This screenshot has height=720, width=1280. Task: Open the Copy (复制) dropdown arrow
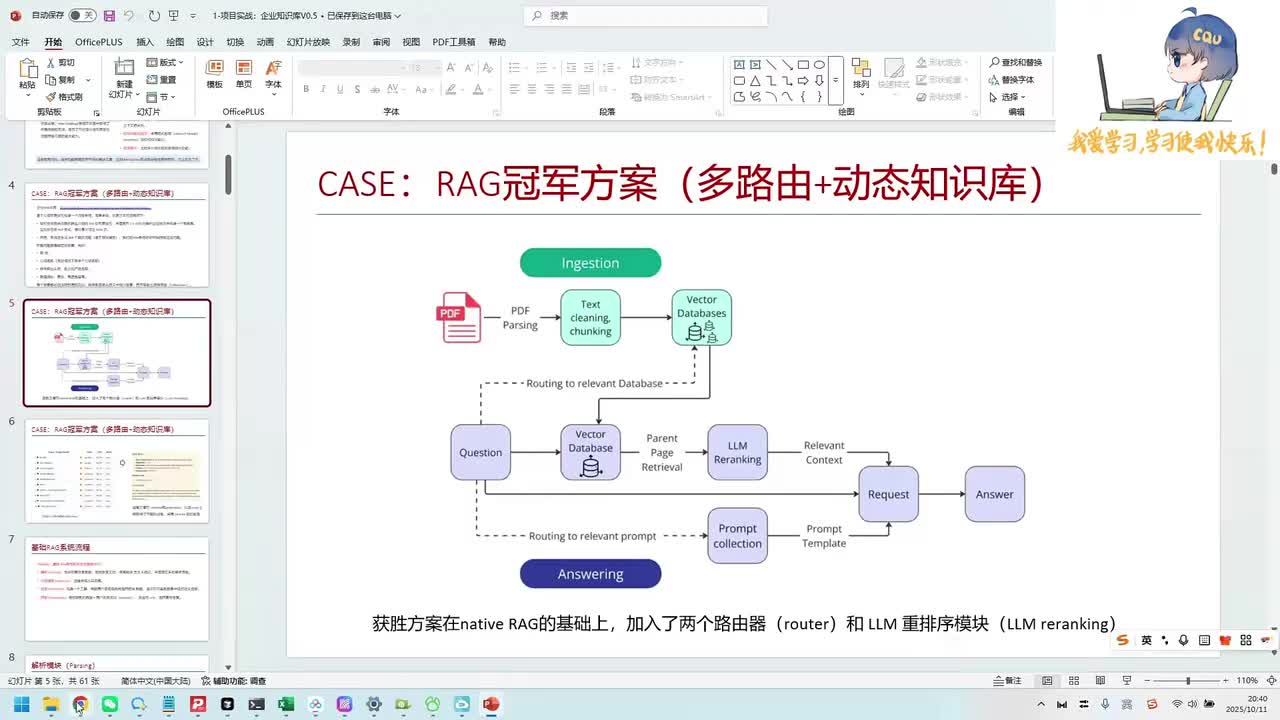click(x=88, y=80)
